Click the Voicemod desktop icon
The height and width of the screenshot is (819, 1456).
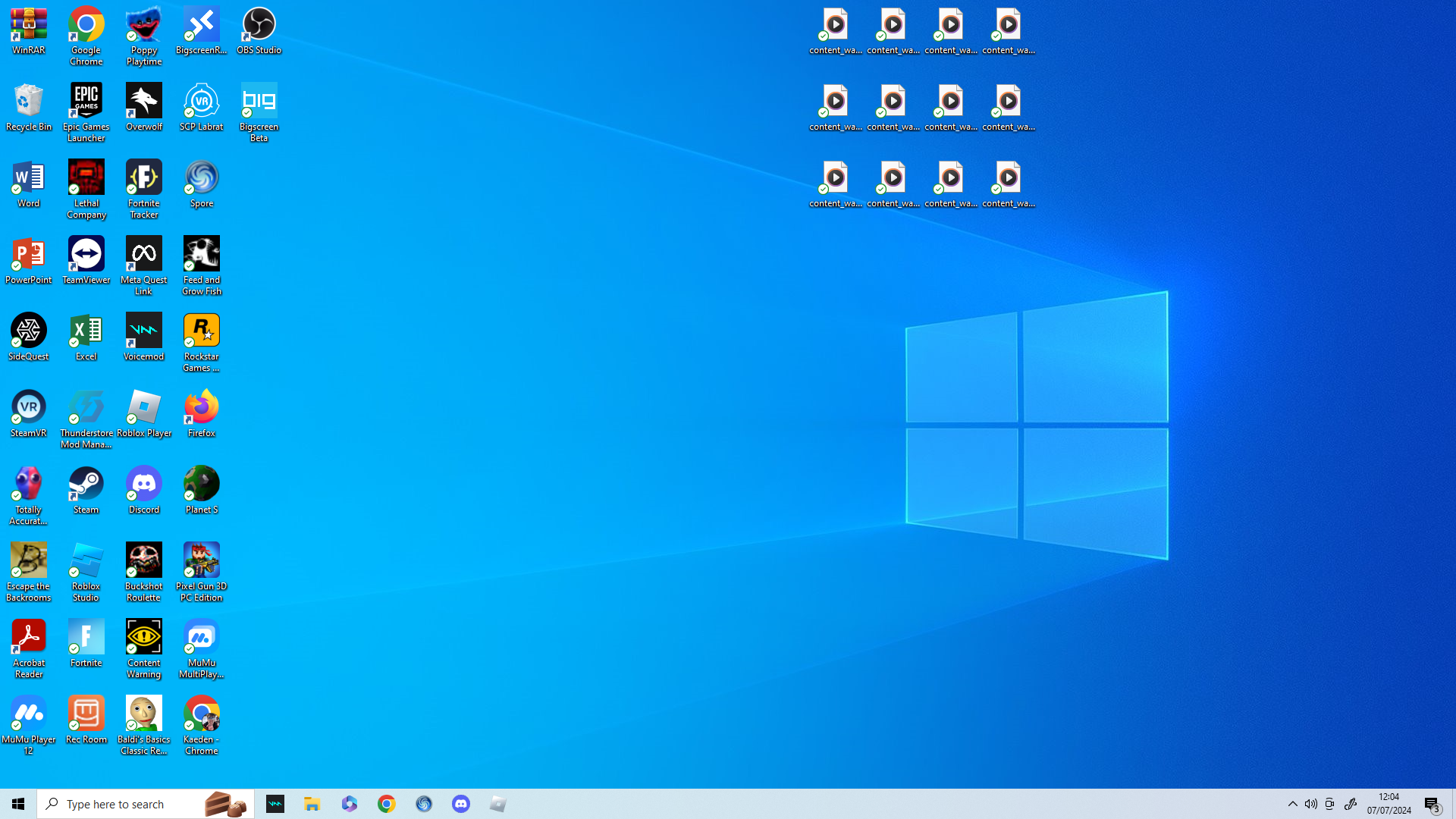click(x=144, y=337)
